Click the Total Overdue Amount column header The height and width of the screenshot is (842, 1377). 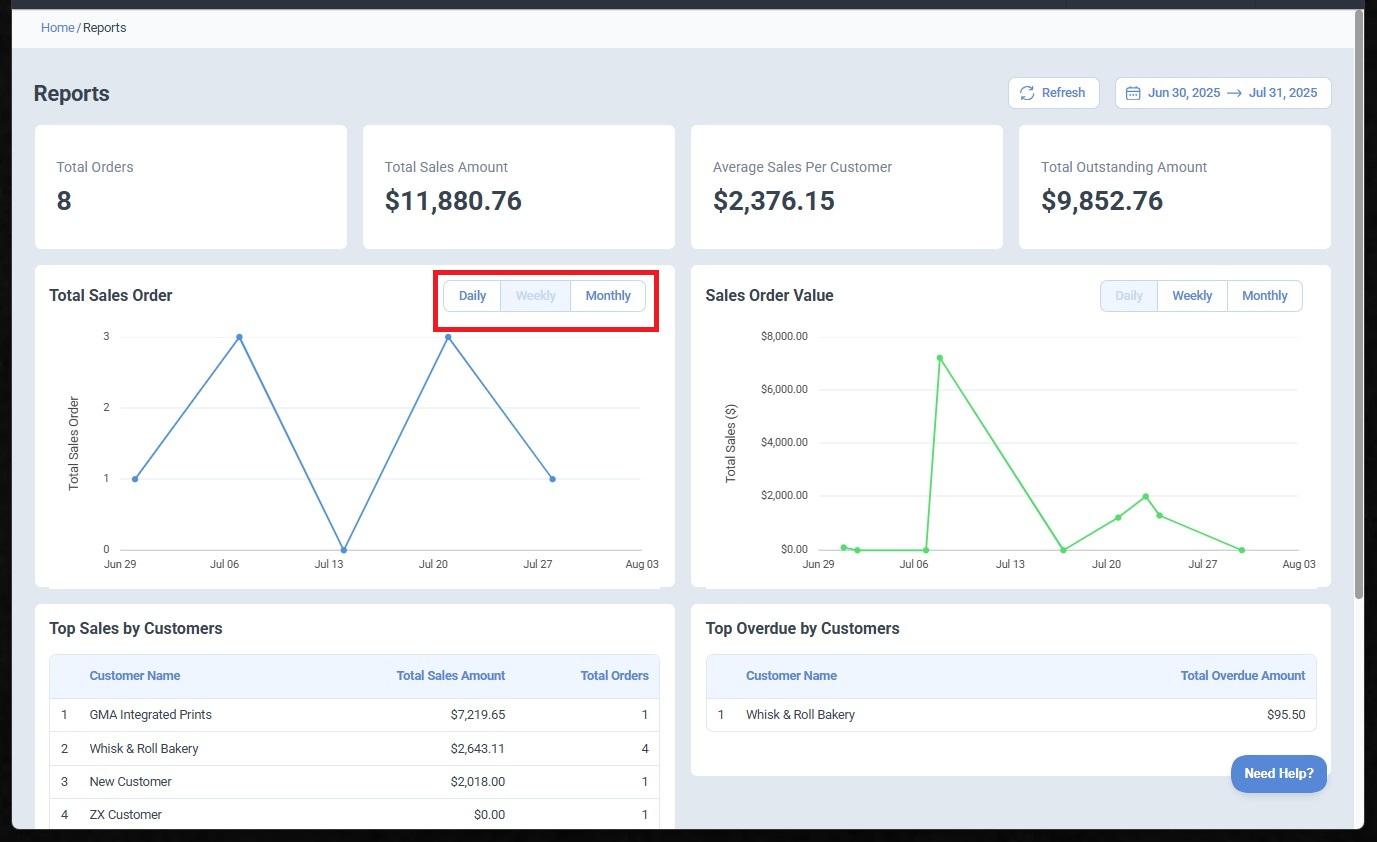(1242, 676)
